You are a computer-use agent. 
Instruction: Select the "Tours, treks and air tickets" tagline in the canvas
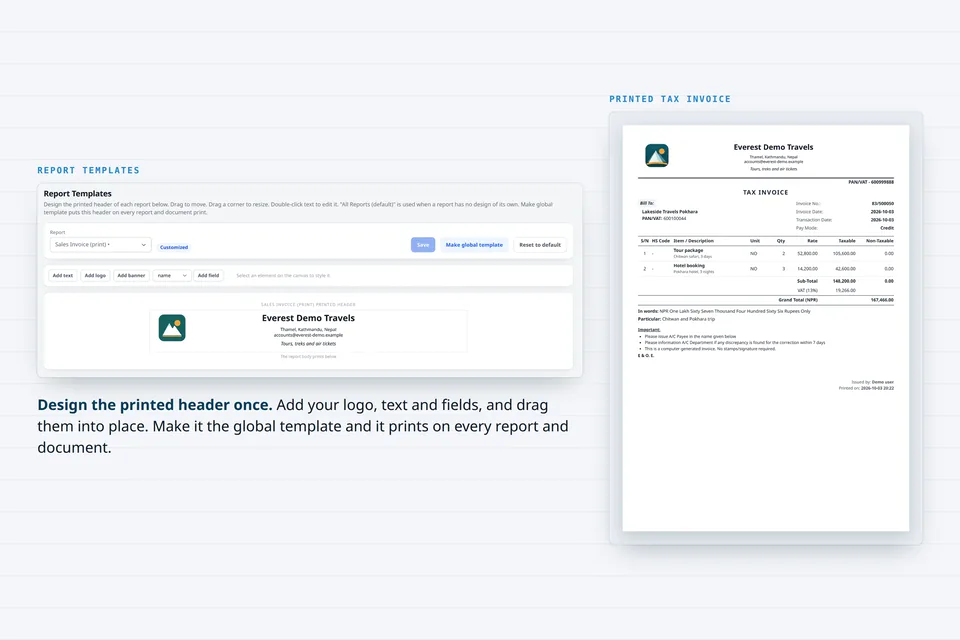(309, 344)
